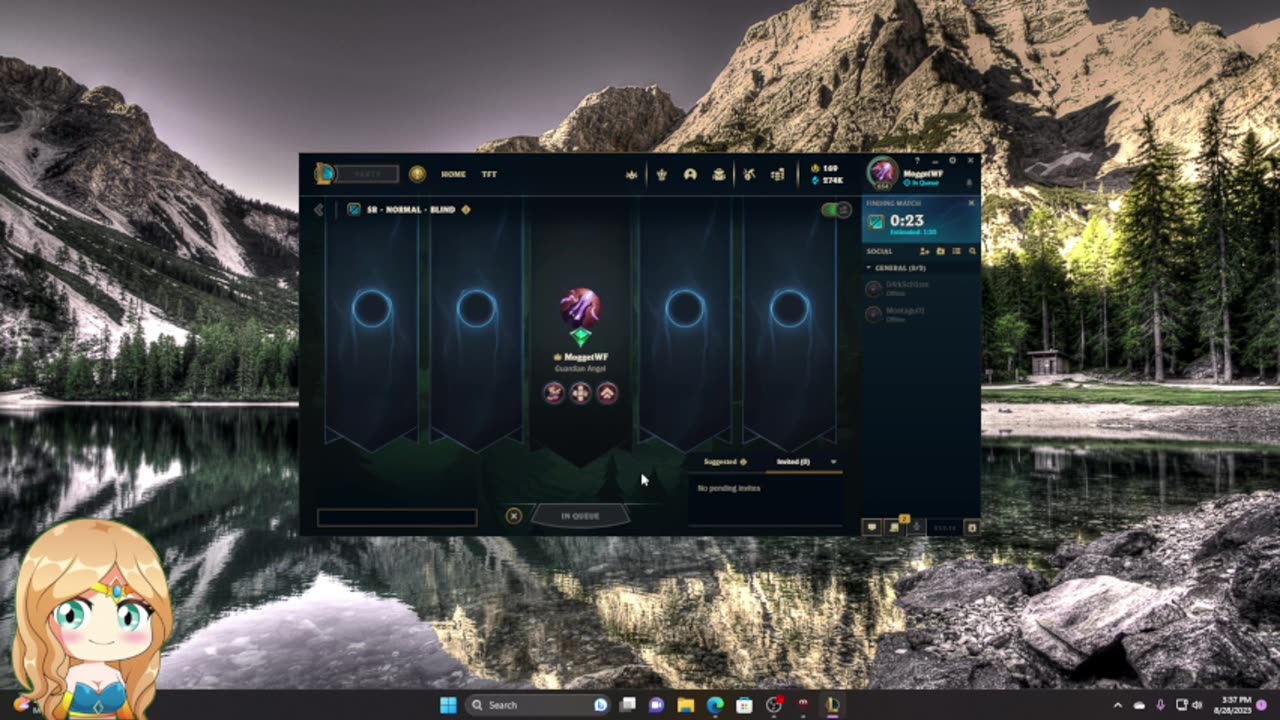Click the third round icon with up arrows
Image resolution: width=1280 pixels, height=720 pixels.
(x=607, y=393)
